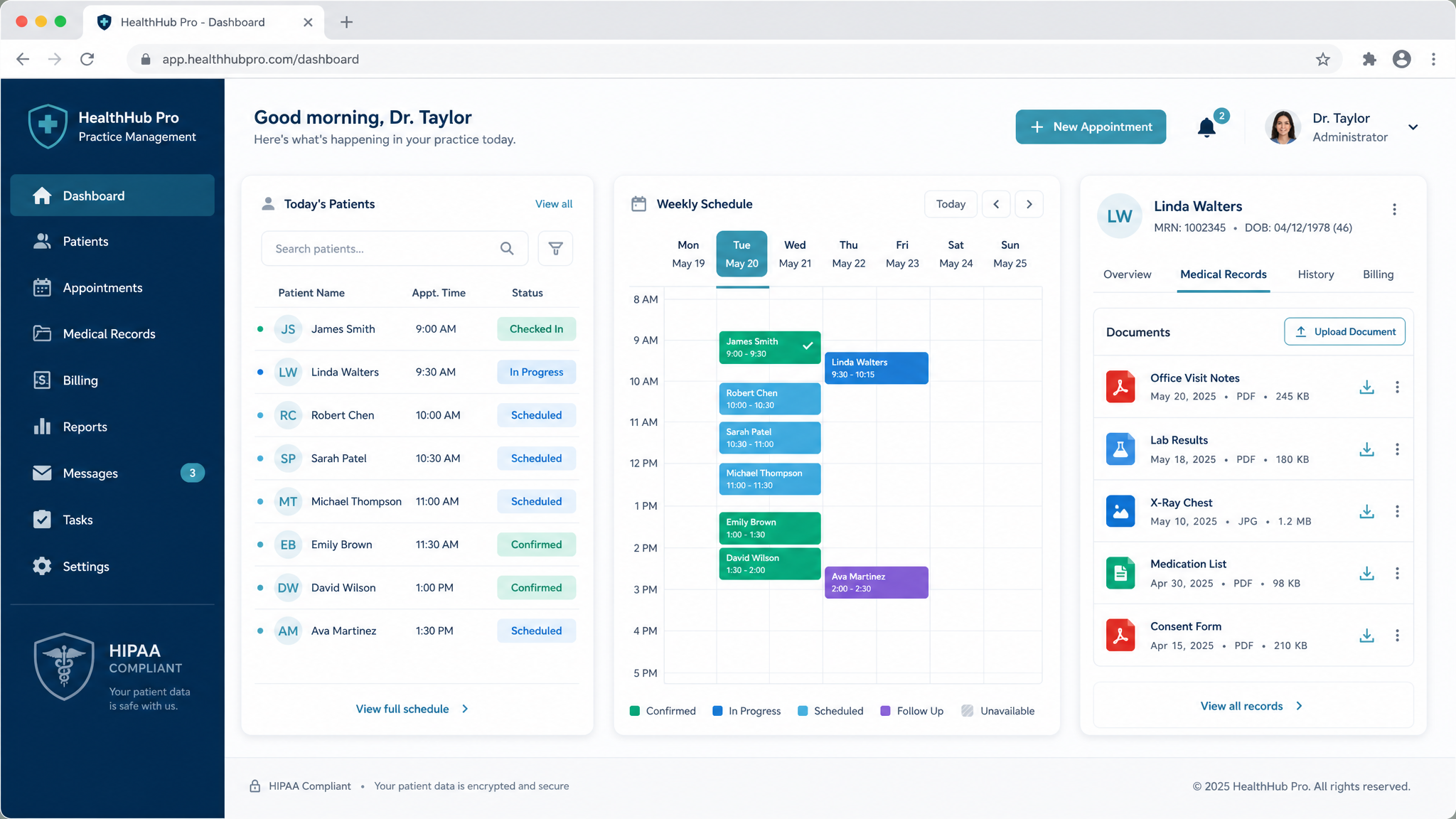
Task: Open James Smith 9:00 appointment block
Action: (x=769, y=347)
